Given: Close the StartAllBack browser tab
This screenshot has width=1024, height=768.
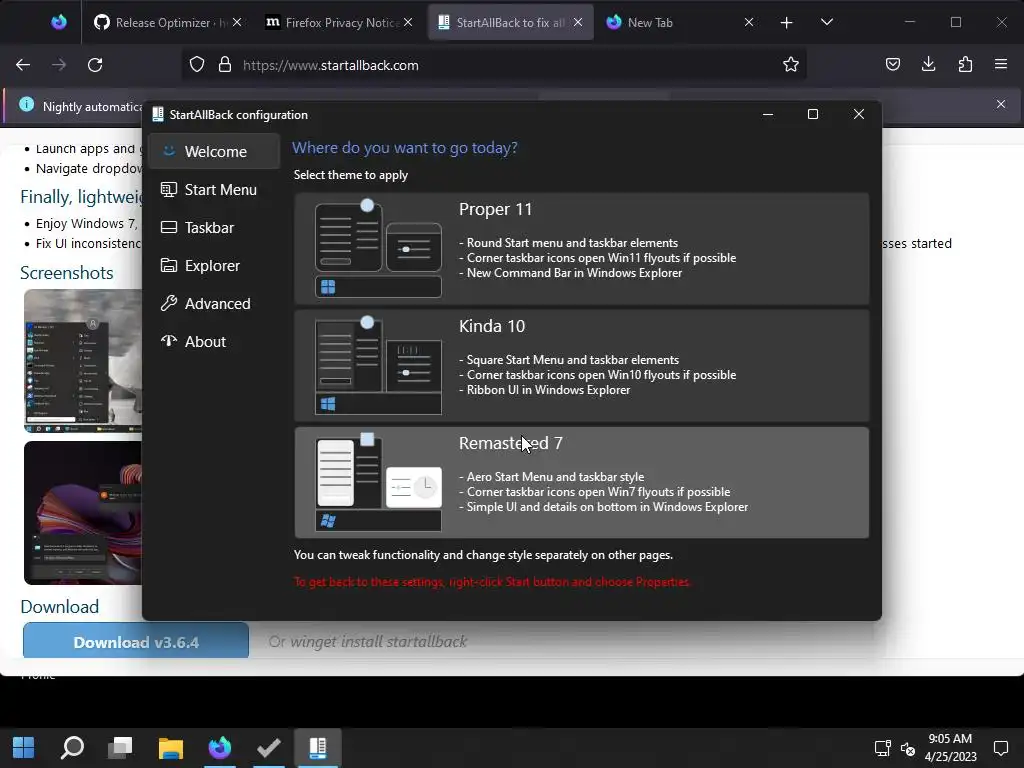Looking at the screenshot, I should [578, 22].
